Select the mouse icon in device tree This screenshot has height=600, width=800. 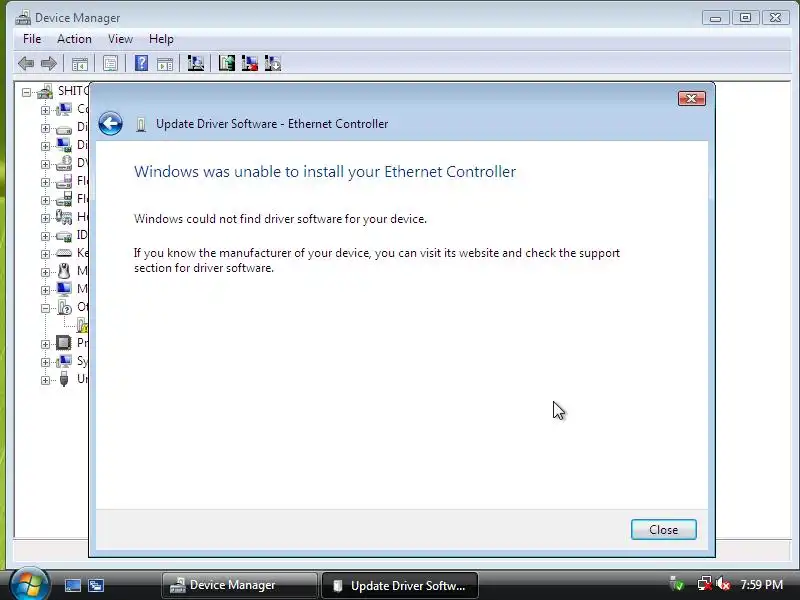pos(64,270)
